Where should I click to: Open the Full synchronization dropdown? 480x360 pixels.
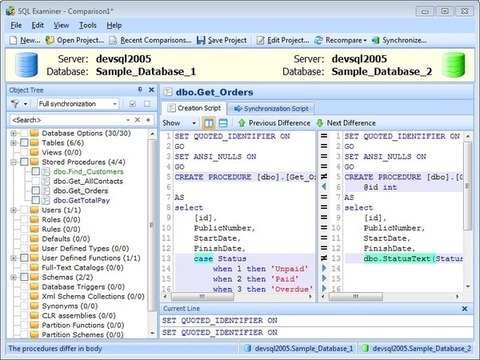[78, 104]
